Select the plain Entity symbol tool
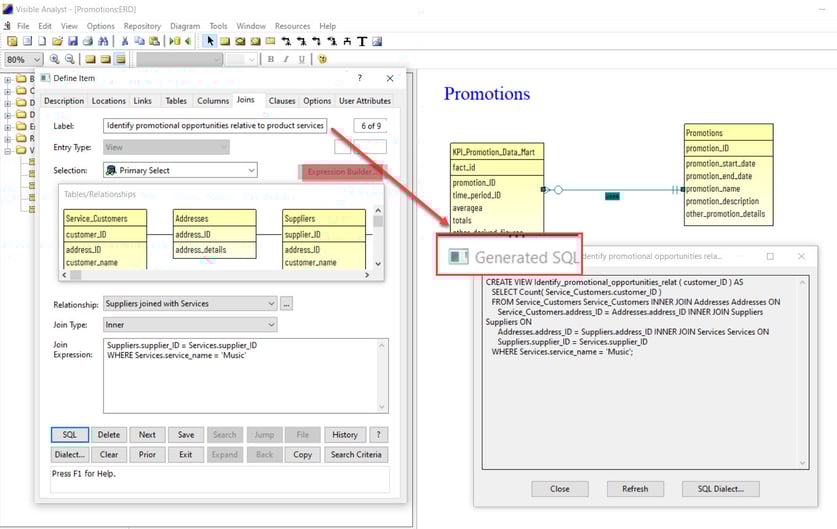Viewport: 837px width, 529px height. 225,41
